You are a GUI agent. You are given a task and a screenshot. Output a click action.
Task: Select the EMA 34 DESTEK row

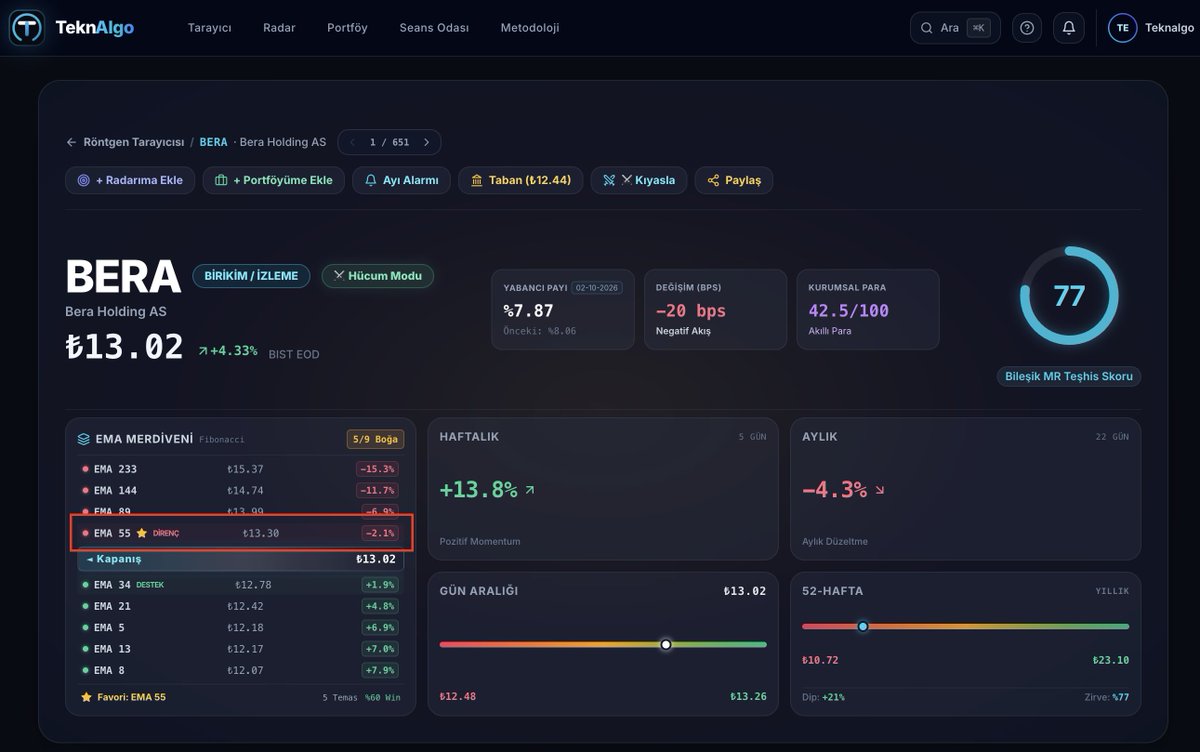tap(240, 585)
